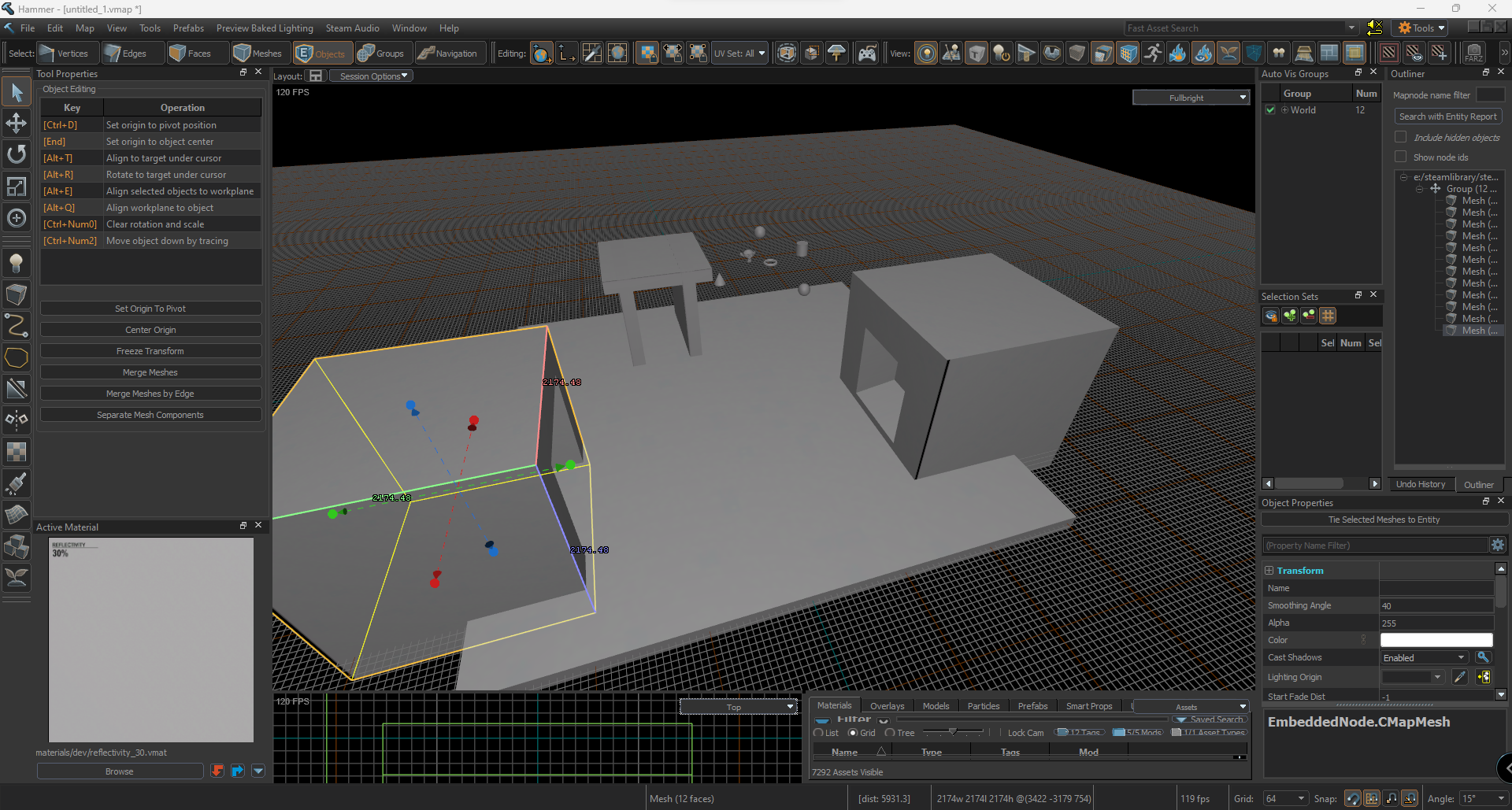This screenshot has width=1512, height=810.
Task: Open the Cast Shadows Enabled dropdown
Action: click(x=1424, y=658)
